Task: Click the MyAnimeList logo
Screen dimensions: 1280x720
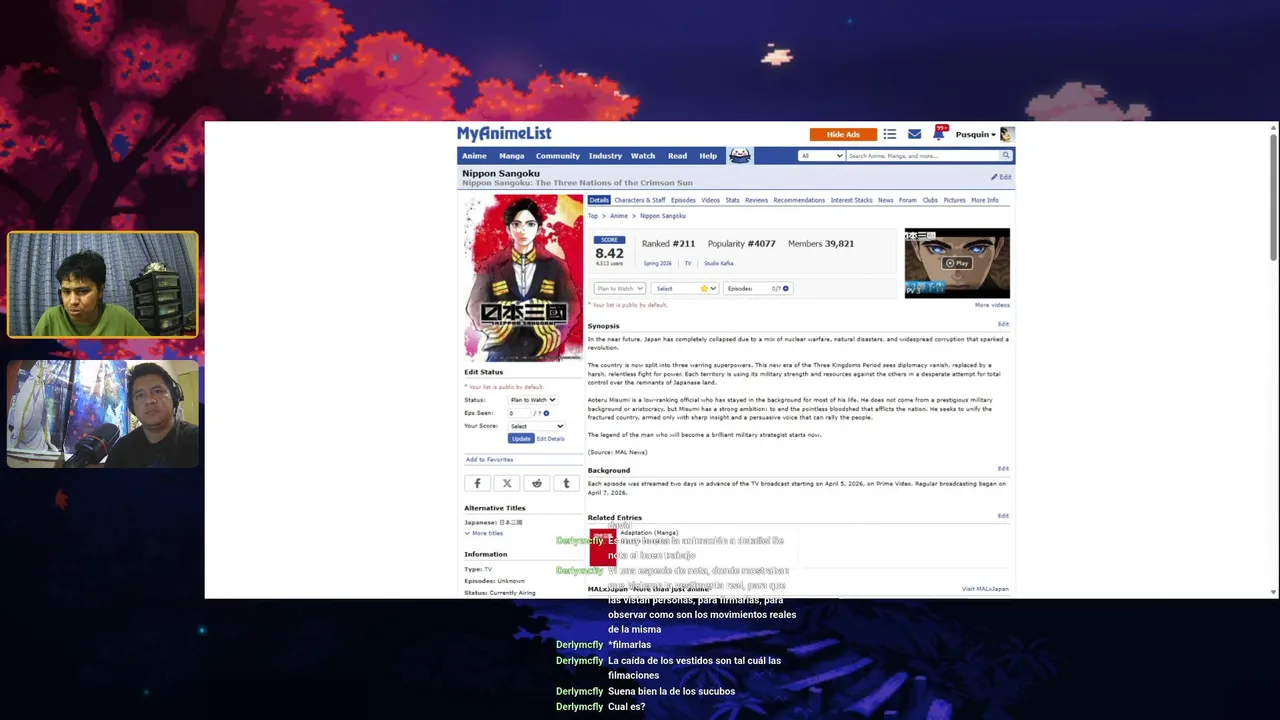Action: (504, 134)
